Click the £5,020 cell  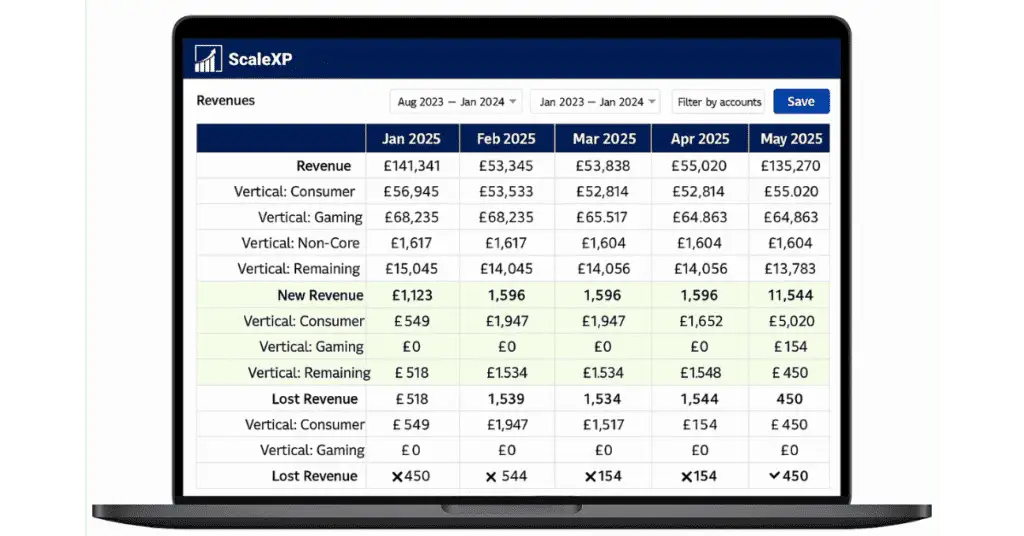point(791,321)
